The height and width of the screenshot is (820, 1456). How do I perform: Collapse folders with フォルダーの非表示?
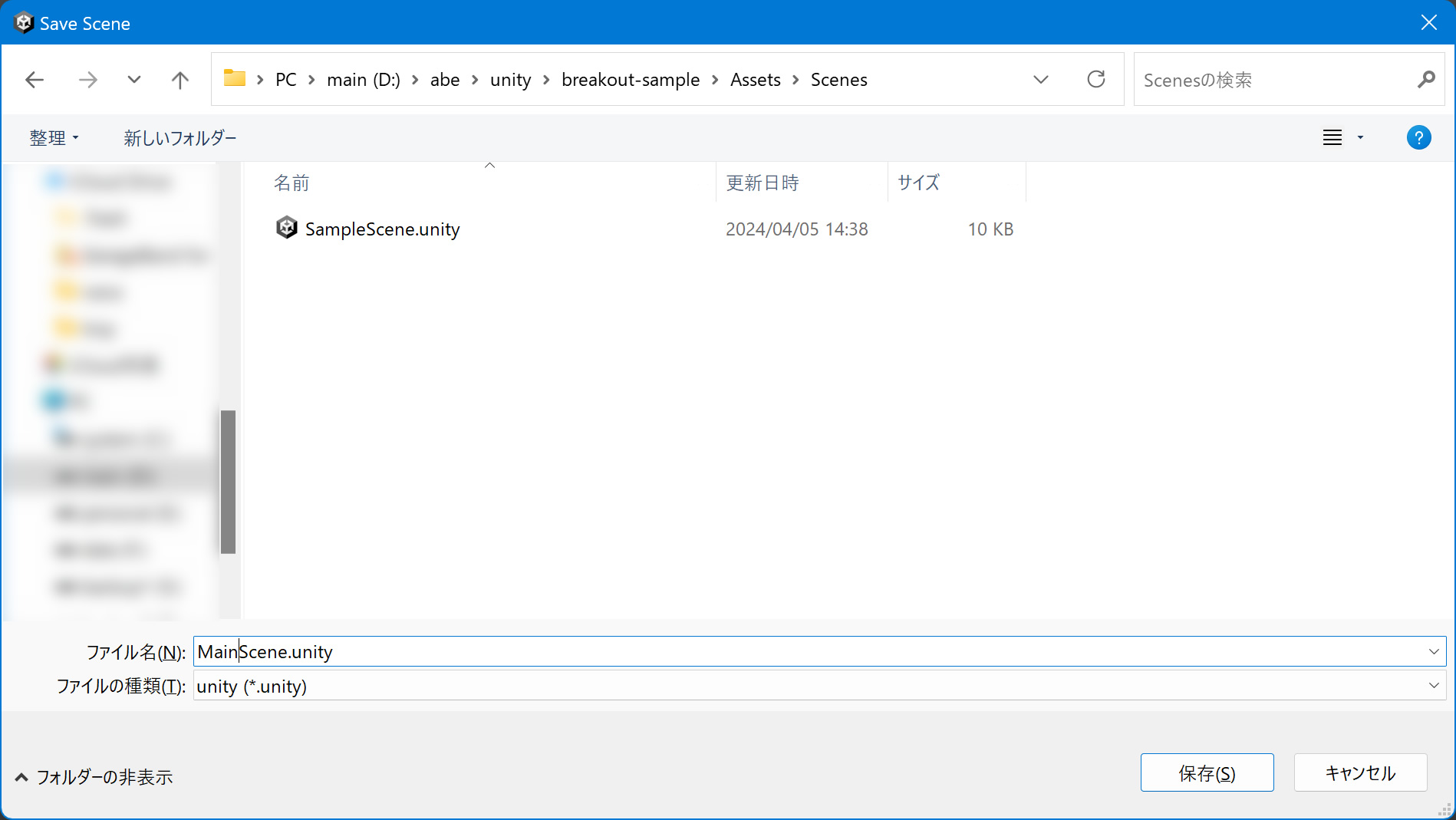(94, 777)
